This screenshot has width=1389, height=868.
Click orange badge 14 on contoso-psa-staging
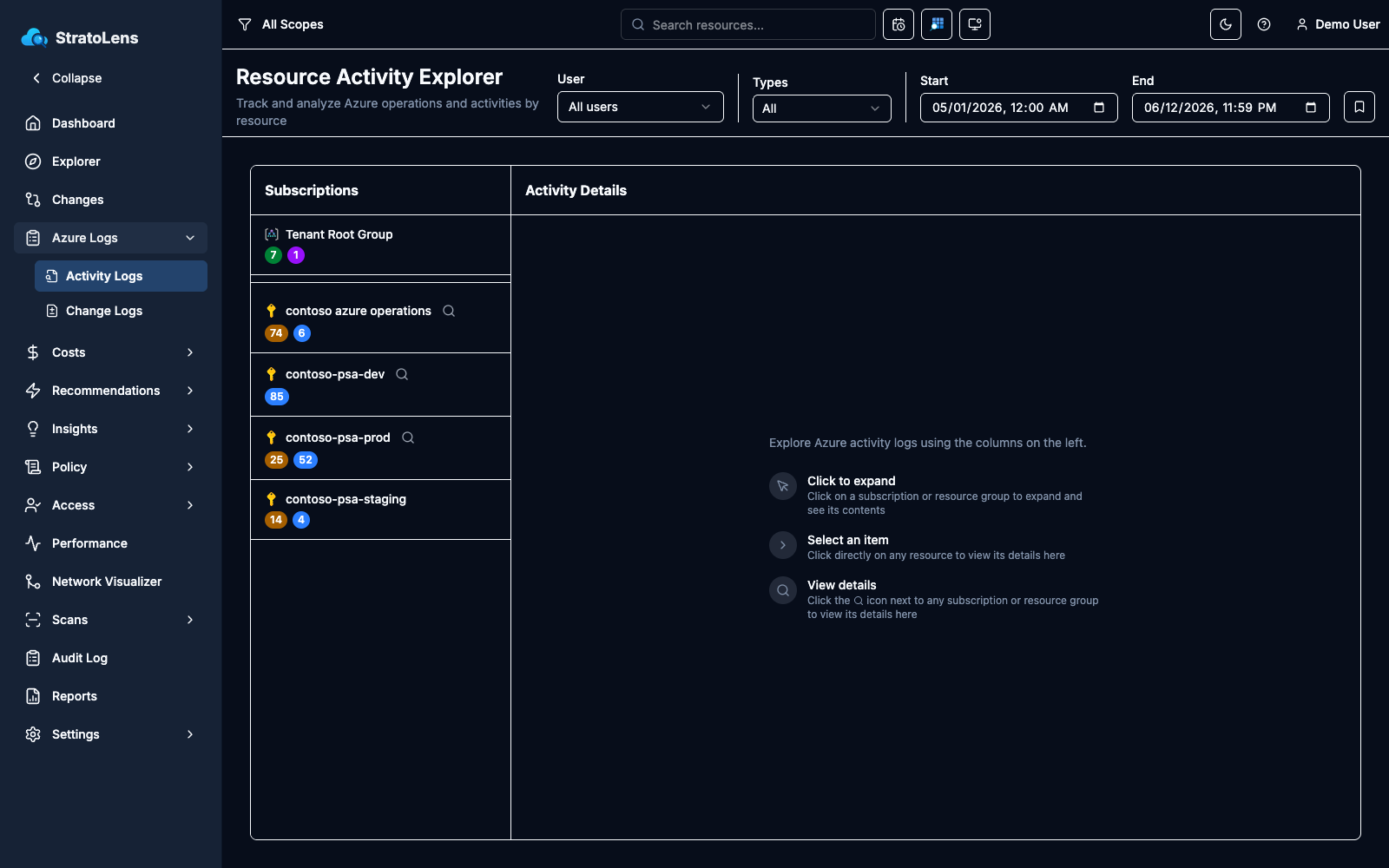tap(276, 520)
